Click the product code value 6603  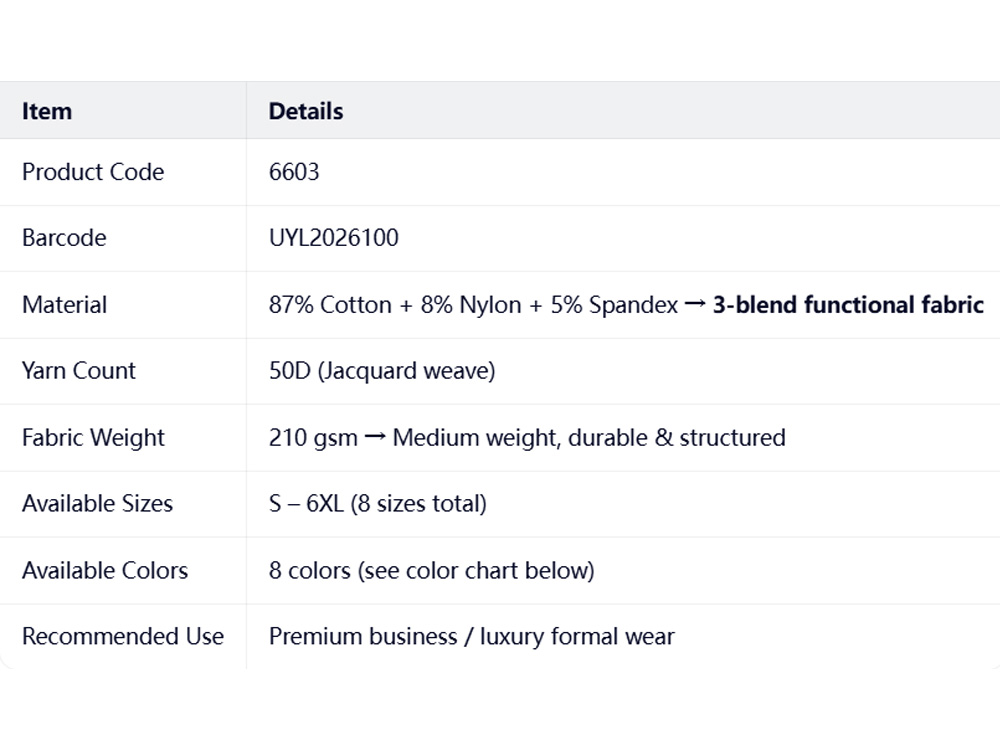tap(294, 172)
